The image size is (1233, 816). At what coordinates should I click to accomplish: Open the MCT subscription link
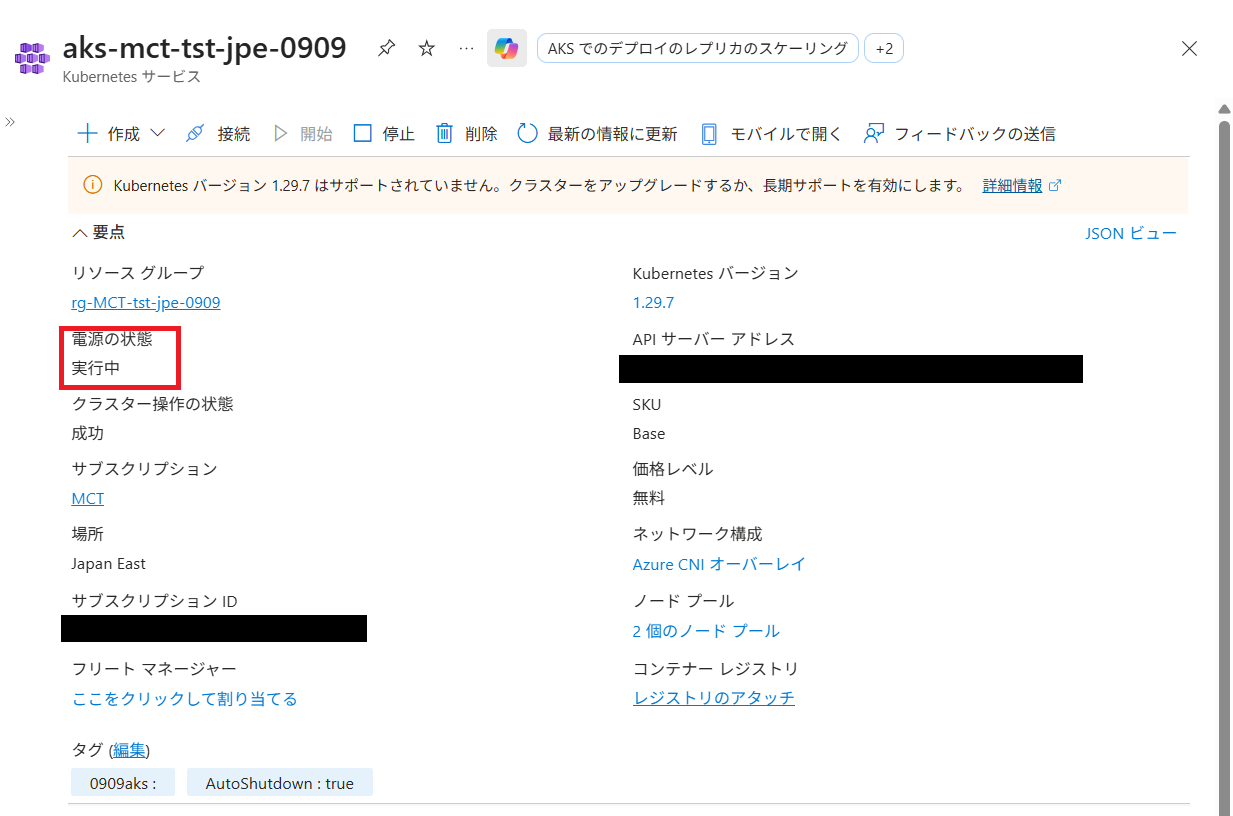88,498
